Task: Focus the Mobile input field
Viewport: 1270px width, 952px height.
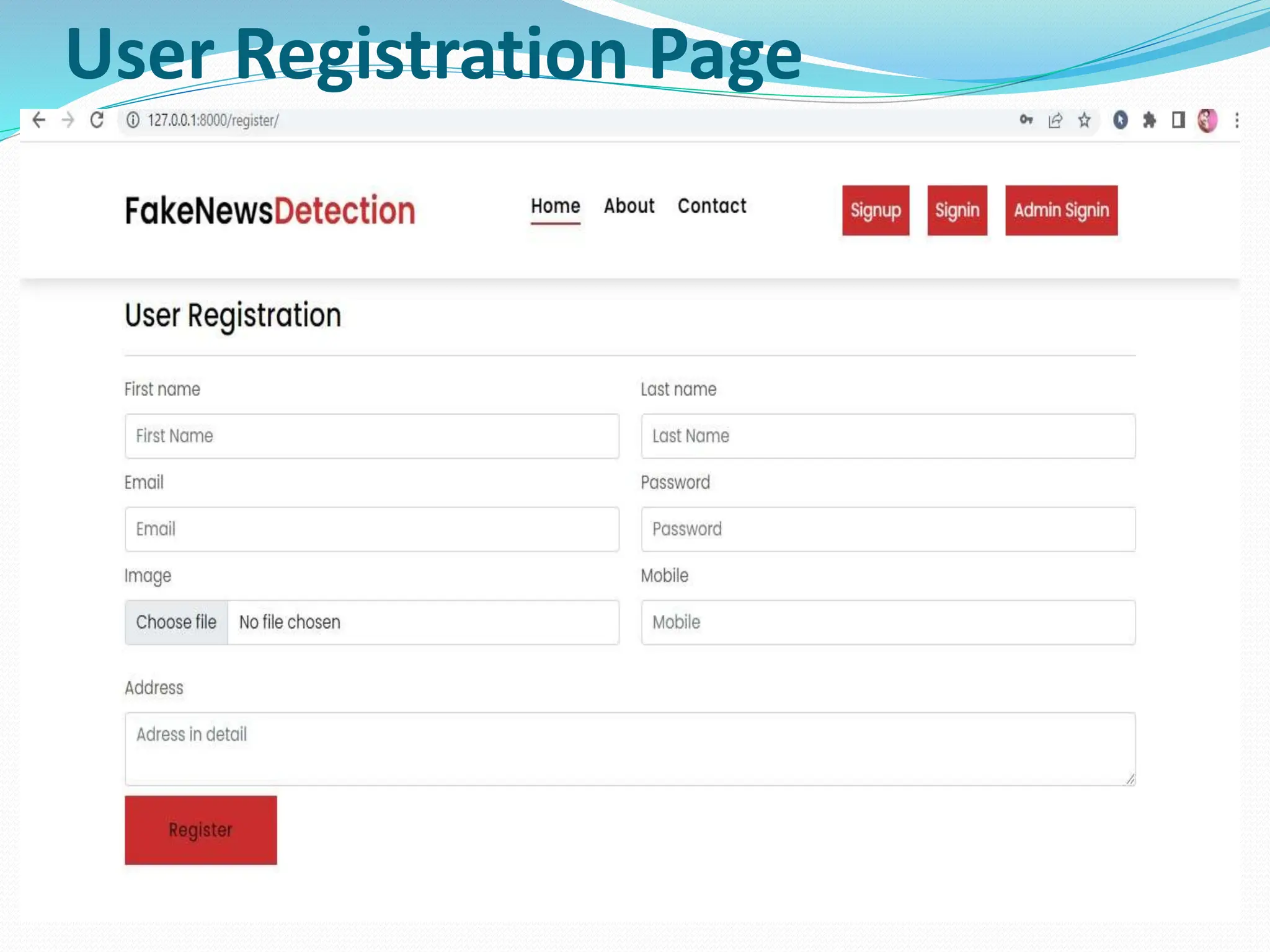Action: pyautogui.click(x=889, y=622)
